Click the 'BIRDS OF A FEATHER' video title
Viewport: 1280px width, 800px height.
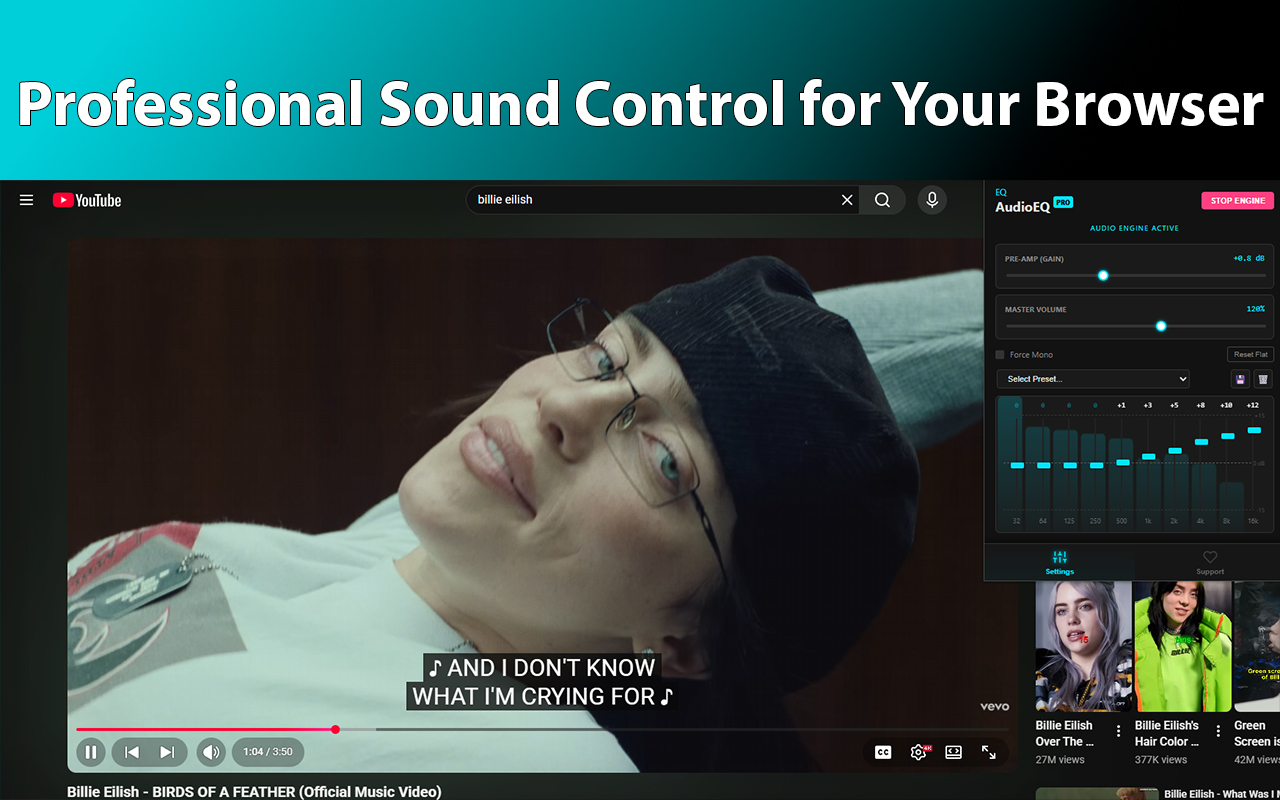254,791
